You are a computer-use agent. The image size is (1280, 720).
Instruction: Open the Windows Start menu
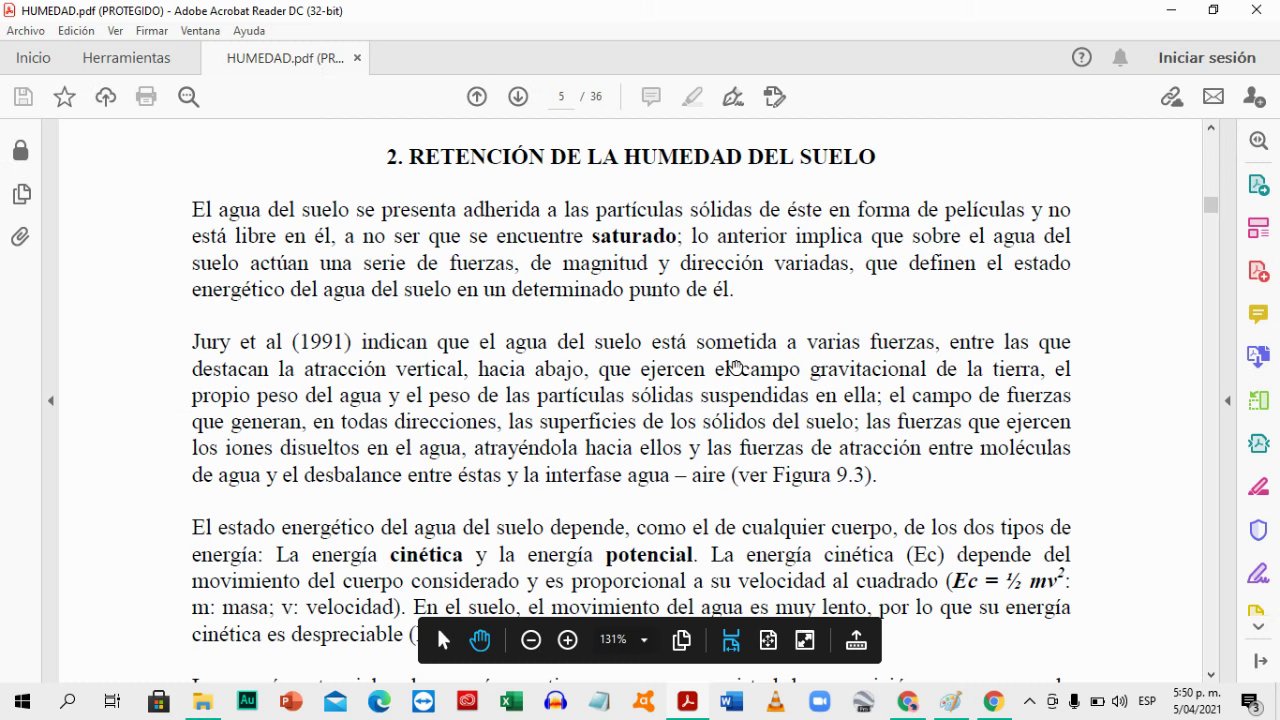[22, 701]
